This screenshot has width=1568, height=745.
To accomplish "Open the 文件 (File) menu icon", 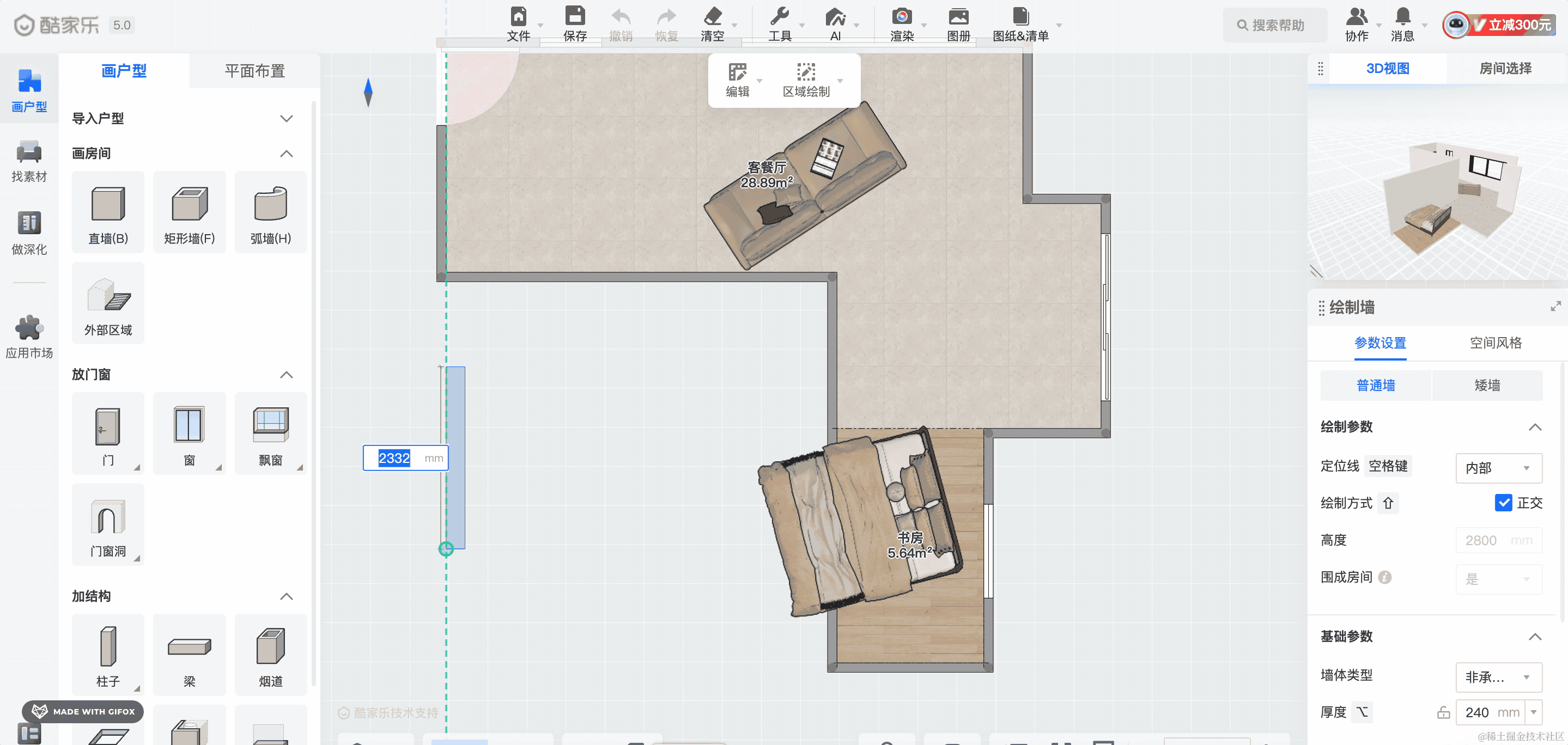I will coord(518,16).
